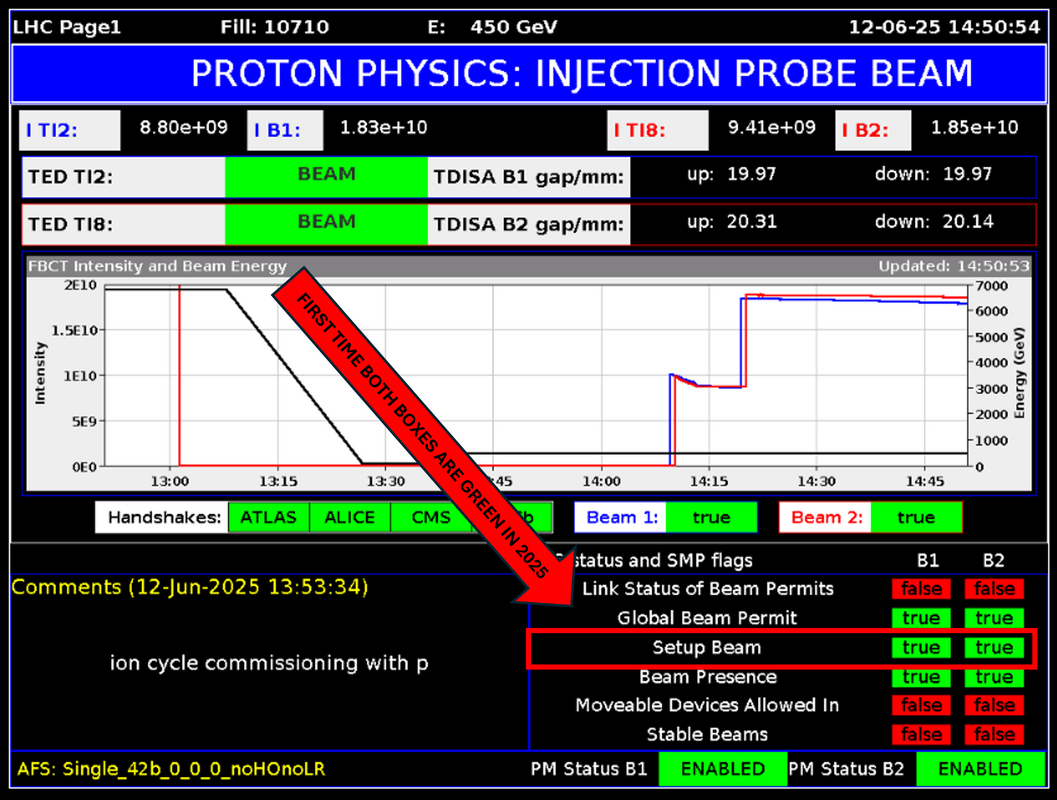This screenshot has width=1057, height=800.
Task: Click the PROTON PHYSICS: INJECTION PROBE BEAM banner
Action: coord(529,73)
